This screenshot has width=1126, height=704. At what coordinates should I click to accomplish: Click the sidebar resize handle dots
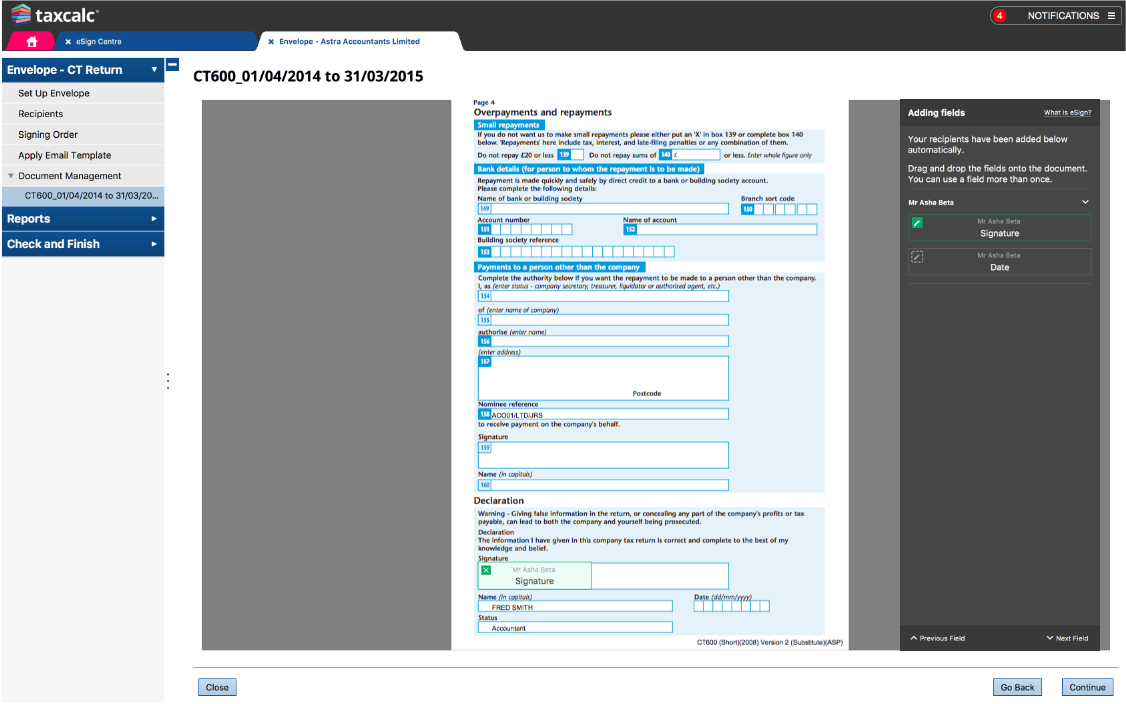[x=168, y=381]
